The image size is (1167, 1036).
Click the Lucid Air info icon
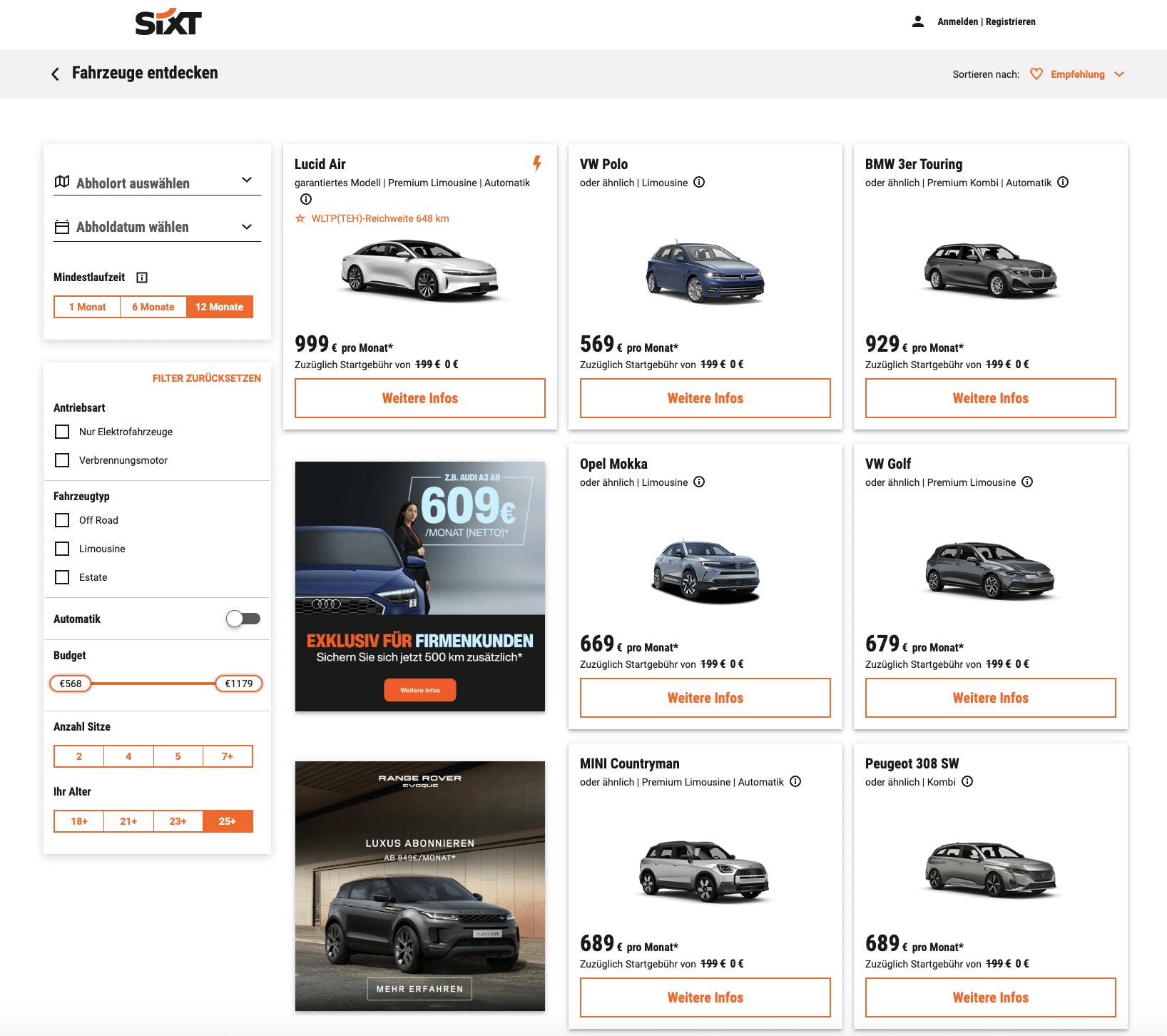306,199
